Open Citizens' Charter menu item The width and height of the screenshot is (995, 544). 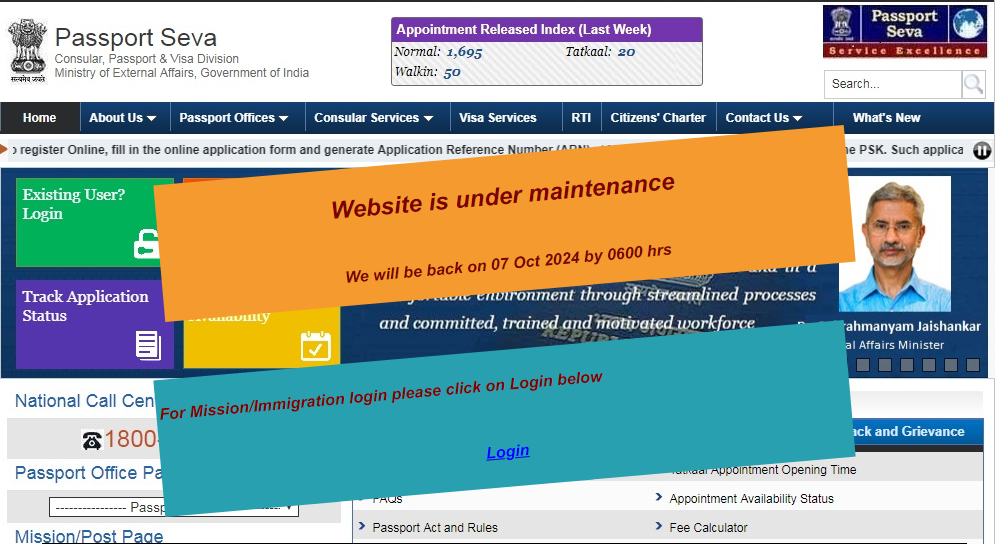point(658,117)
